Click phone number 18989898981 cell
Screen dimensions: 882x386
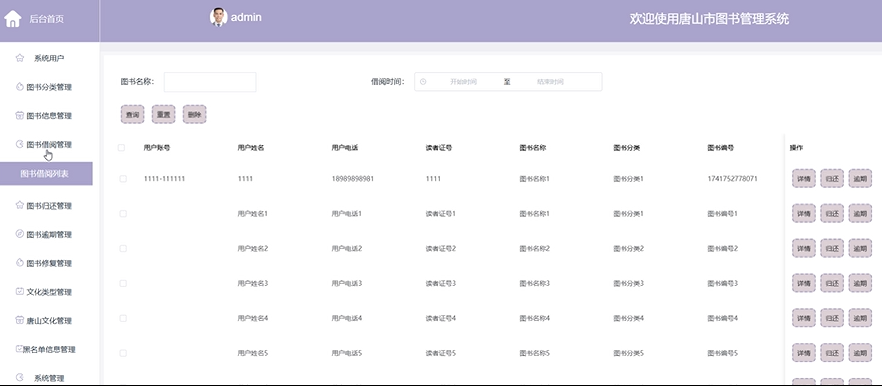tap(353, 179)
